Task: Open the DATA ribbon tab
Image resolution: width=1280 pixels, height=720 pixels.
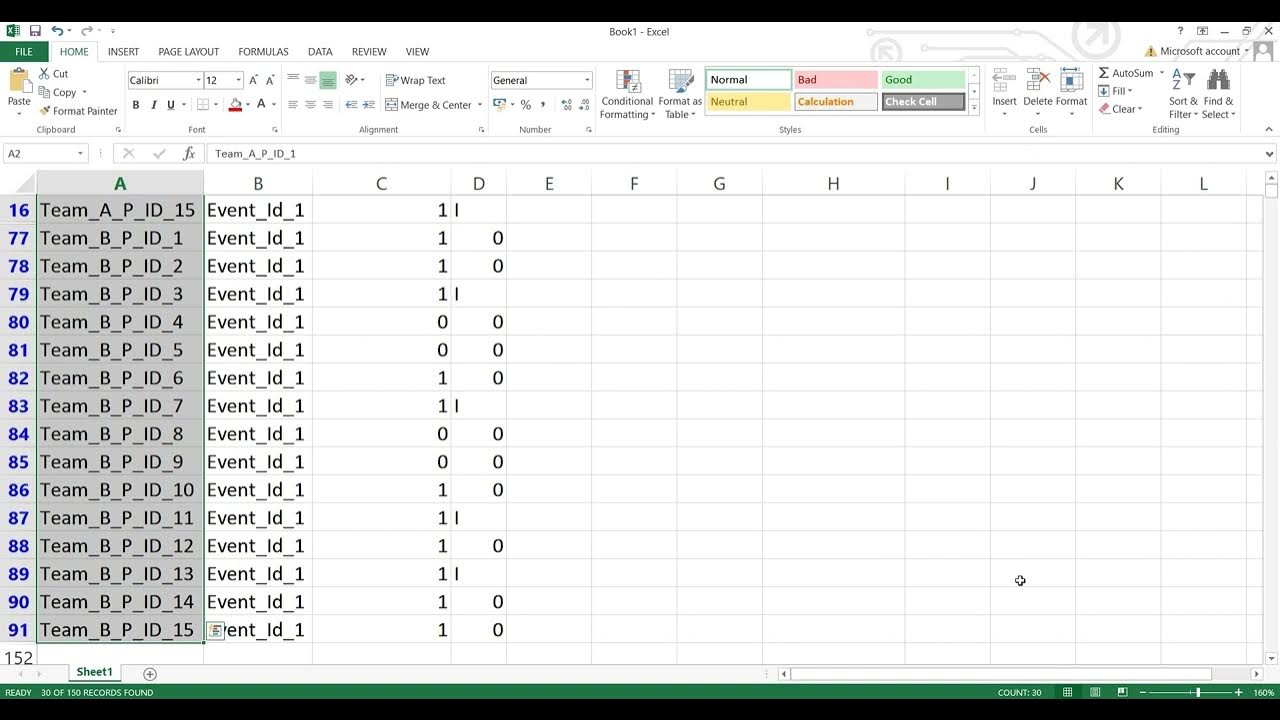Action: click(320, 51)
